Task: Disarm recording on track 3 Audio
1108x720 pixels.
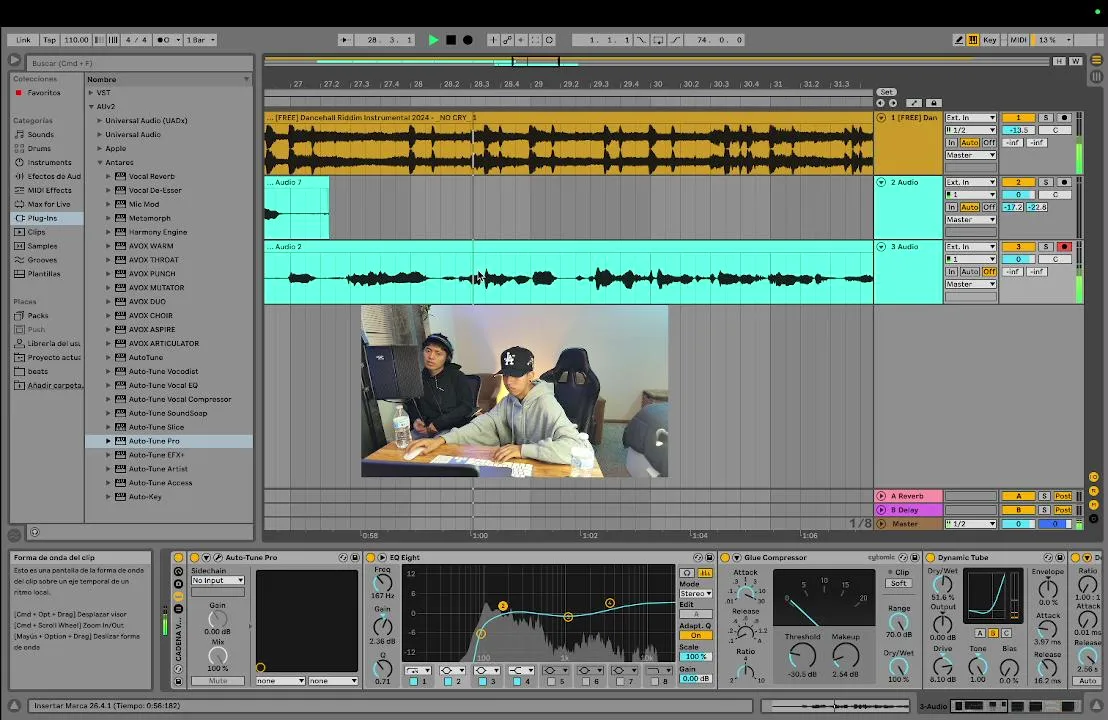Action: point(1063,247)
